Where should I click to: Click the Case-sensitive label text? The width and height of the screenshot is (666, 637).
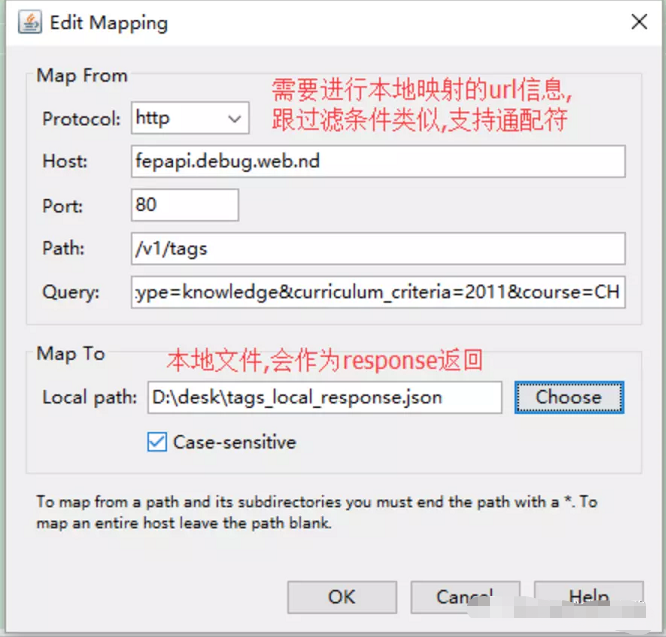coord(234,443)
